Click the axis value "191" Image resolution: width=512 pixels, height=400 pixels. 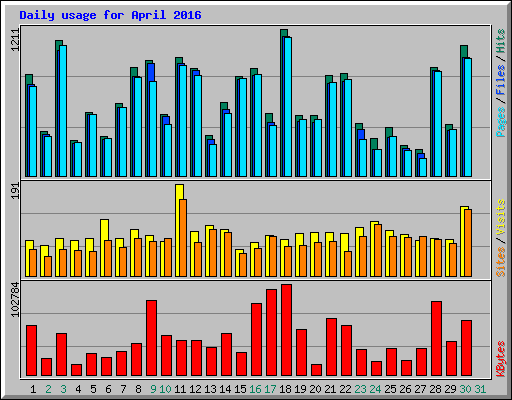[15, 191]
